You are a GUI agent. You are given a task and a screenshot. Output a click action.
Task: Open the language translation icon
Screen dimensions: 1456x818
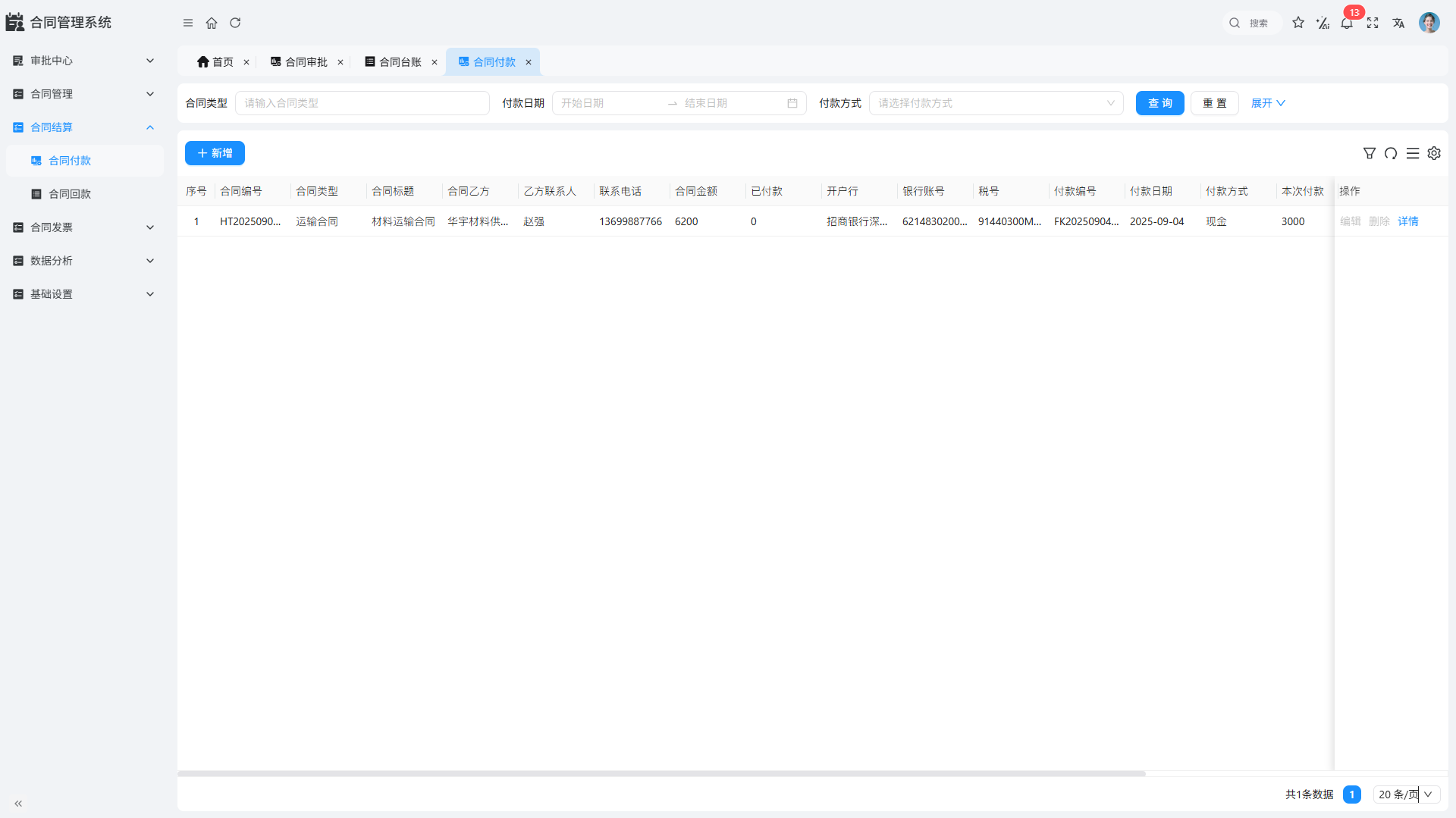coord(1398,23)
